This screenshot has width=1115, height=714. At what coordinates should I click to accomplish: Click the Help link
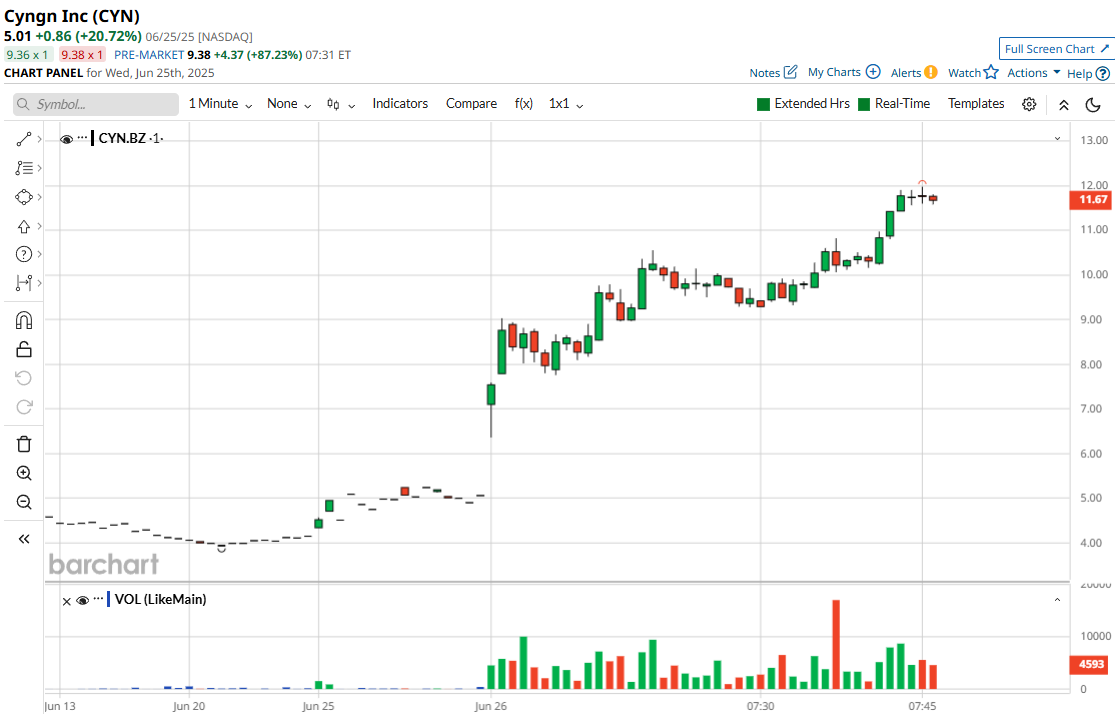[x=1079, y=73]
